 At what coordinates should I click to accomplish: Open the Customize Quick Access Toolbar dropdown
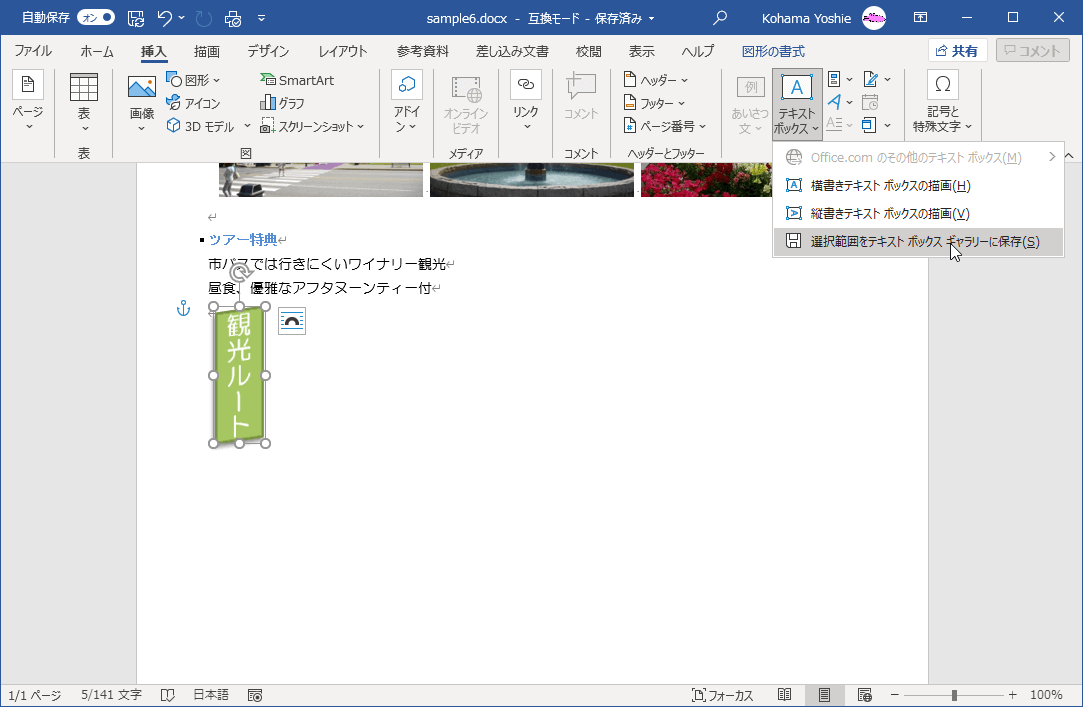pyautogui.click(x=261, y=18)
